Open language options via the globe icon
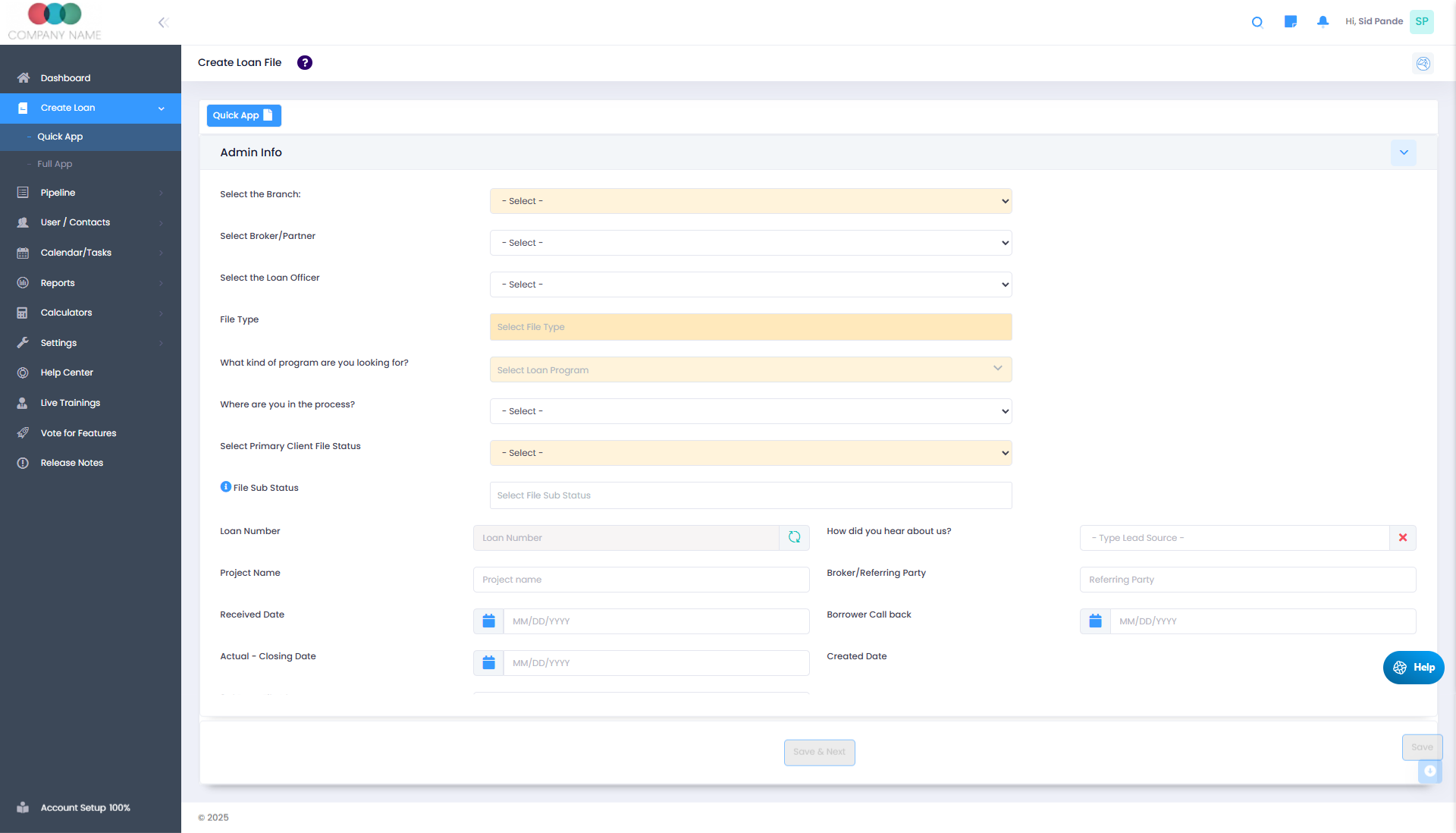1456x833 pixels. (x=1423, y=64)
